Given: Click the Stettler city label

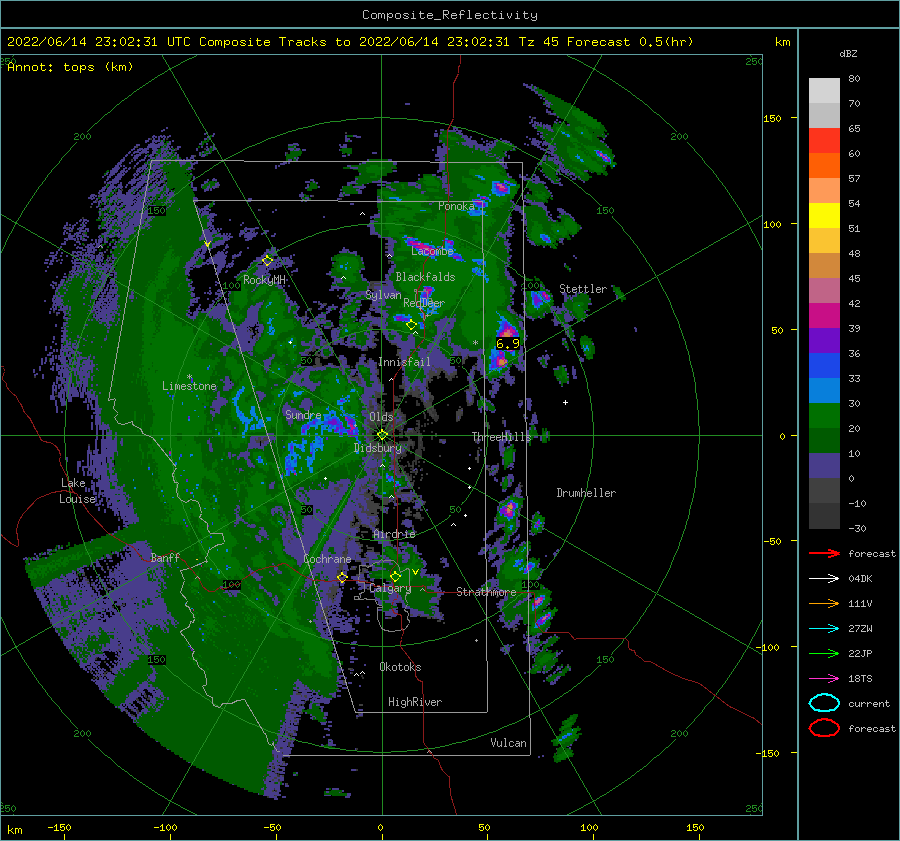Looking at the screenshot, I should click(x=583, y=289).
